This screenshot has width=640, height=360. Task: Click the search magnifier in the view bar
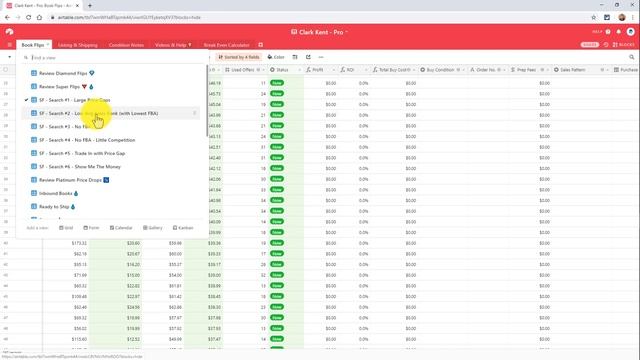pyautogui.click(x=631, y=57)
